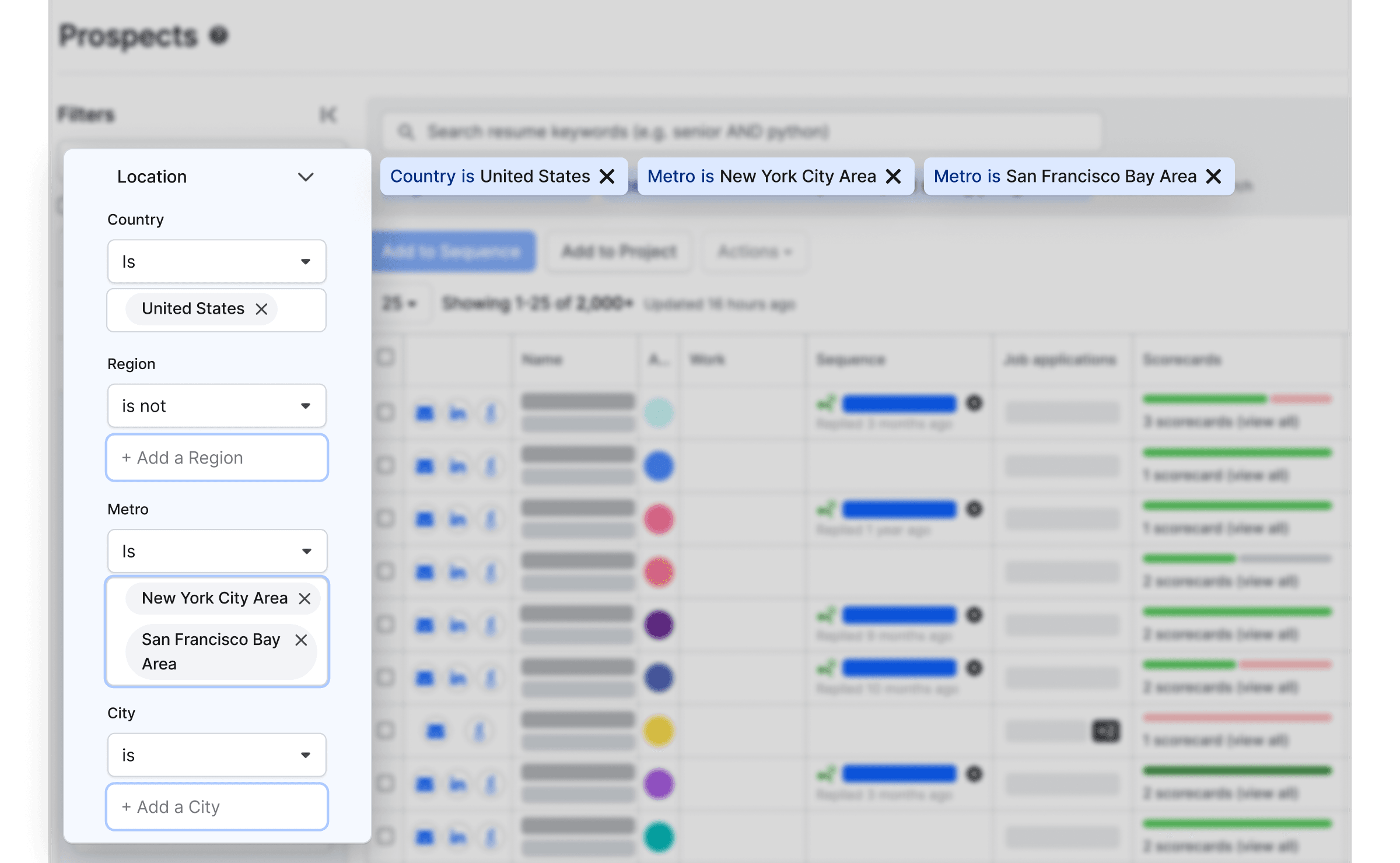Click the Add a City input field
This screenshot has height=863, width=1400.
216,807
